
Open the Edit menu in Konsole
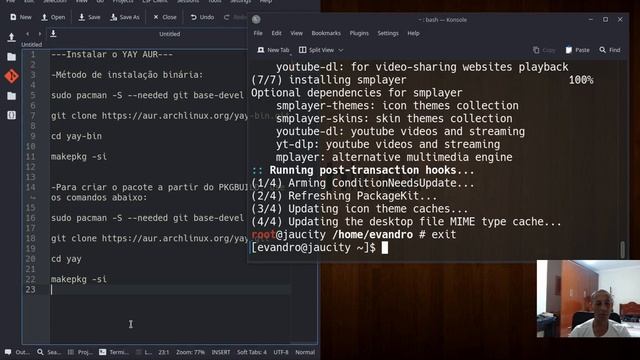pyautogui.click(x=276, y=33)
